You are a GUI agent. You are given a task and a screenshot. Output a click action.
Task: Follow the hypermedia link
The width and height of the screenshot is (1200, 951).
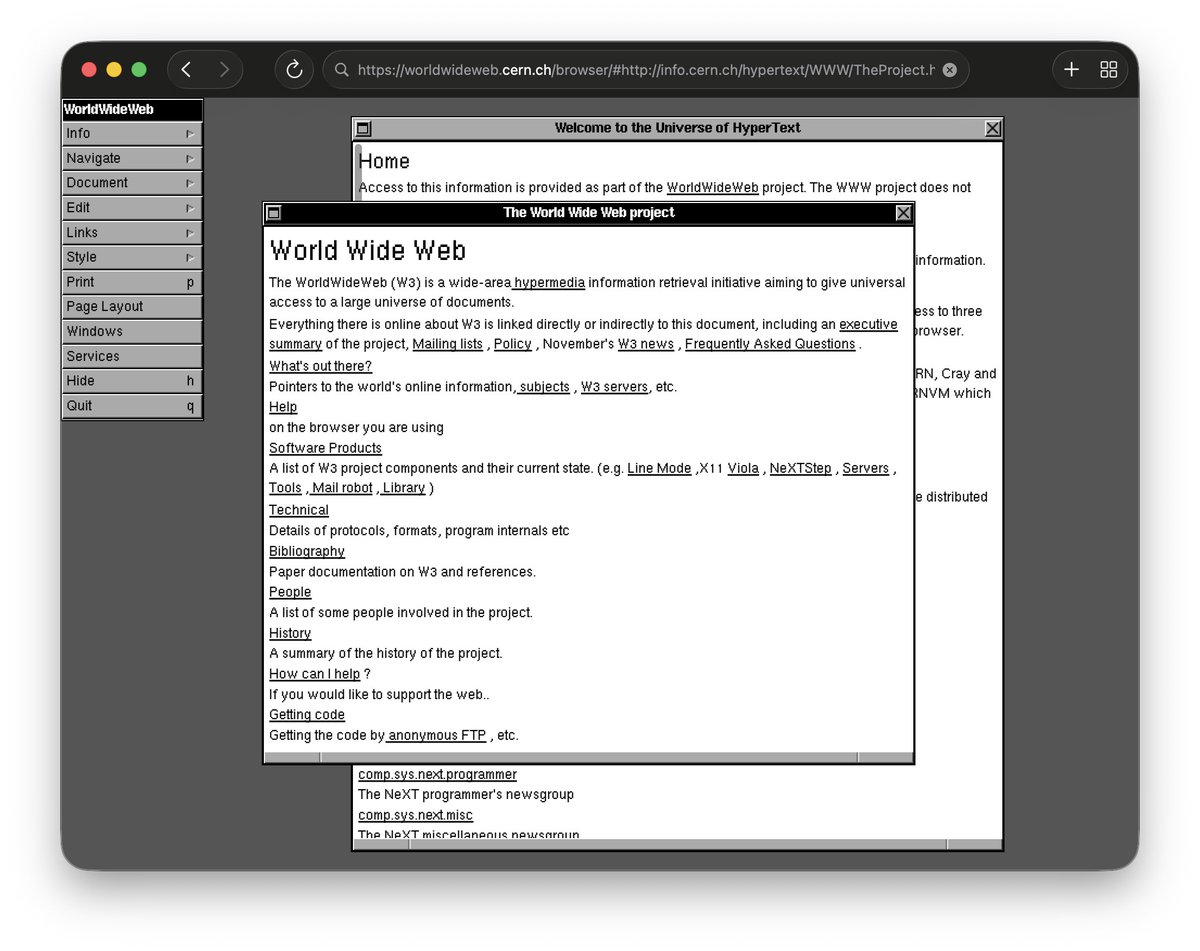tap(549, 283)
